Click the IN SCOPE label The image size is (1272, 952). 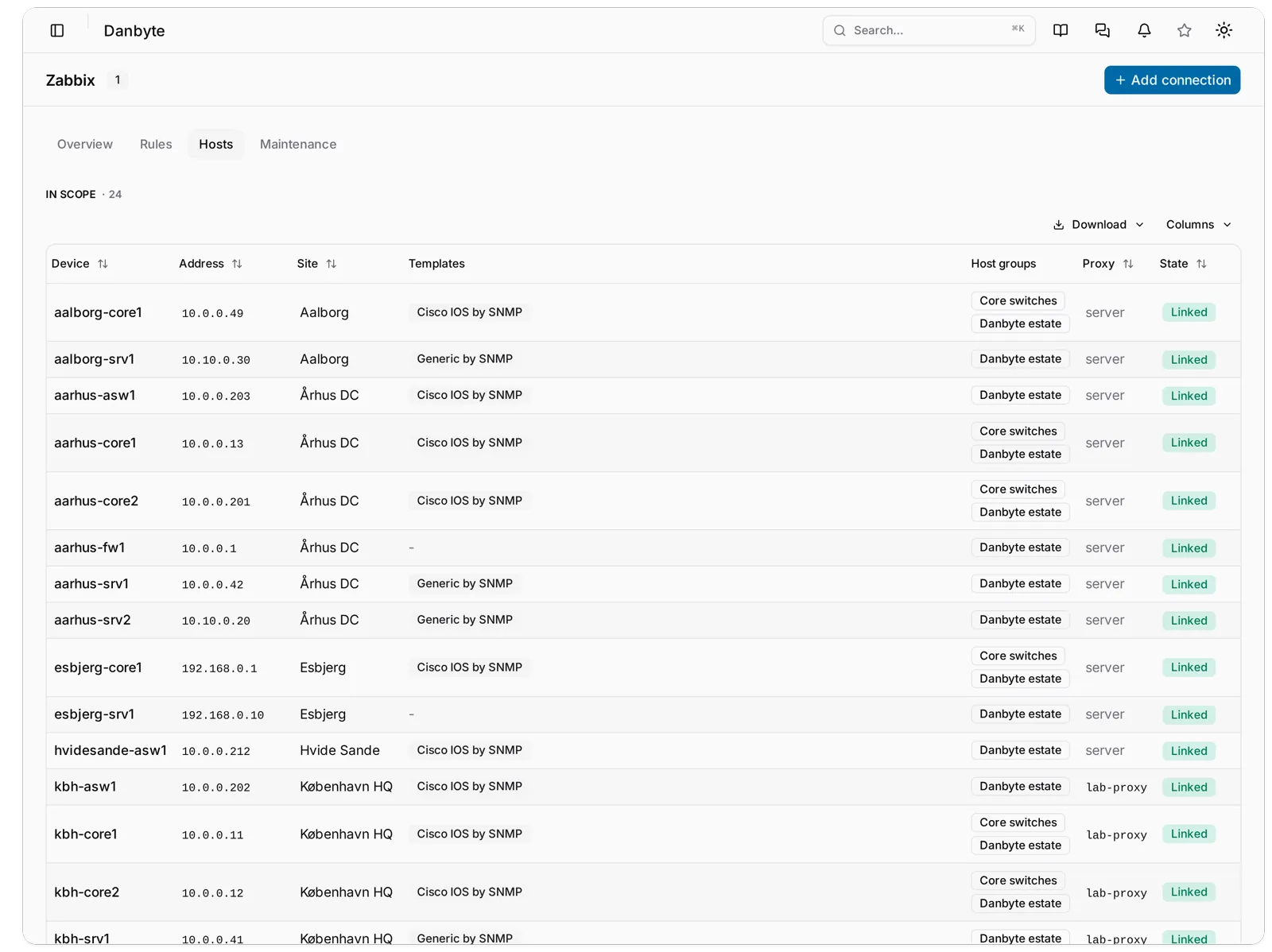point(71,195)
